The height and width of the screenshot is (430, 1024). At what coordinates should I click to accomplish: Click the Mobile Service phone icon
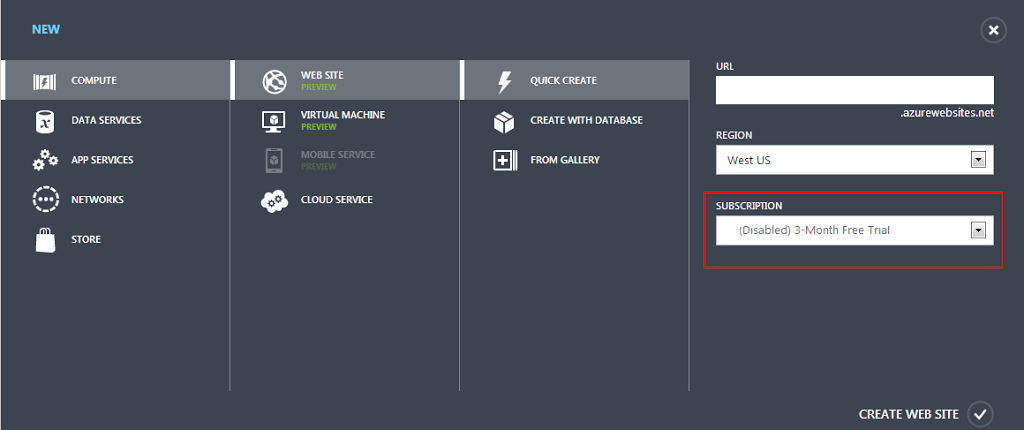tap(274, 161)
